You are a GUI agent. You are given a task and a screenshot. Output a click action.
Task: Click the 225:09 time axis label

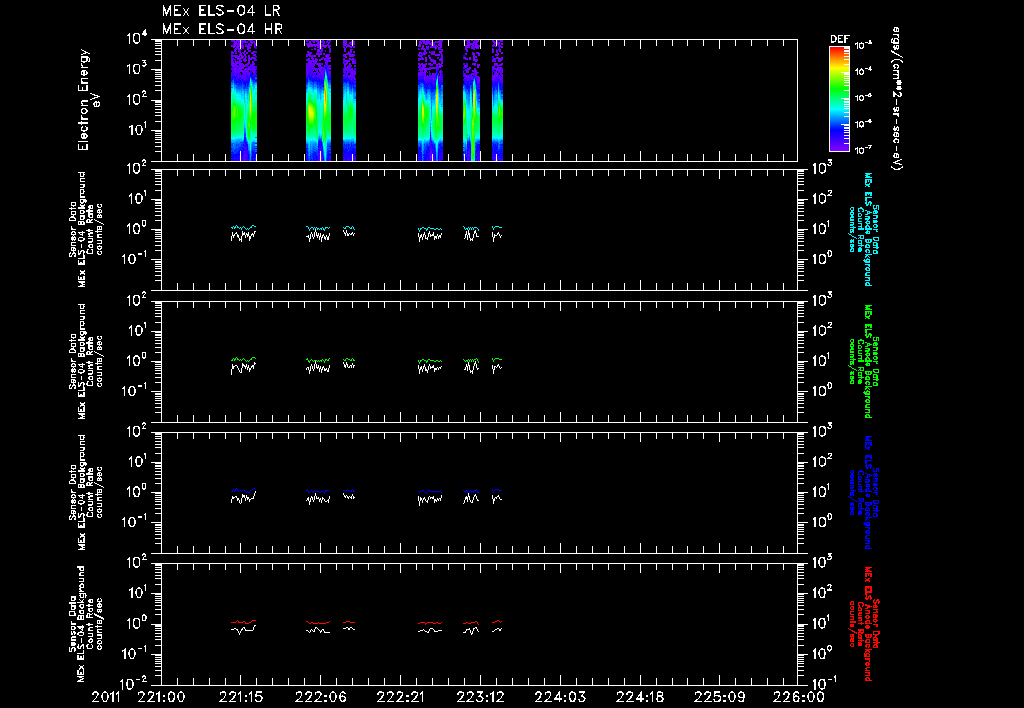pos(718,697)
